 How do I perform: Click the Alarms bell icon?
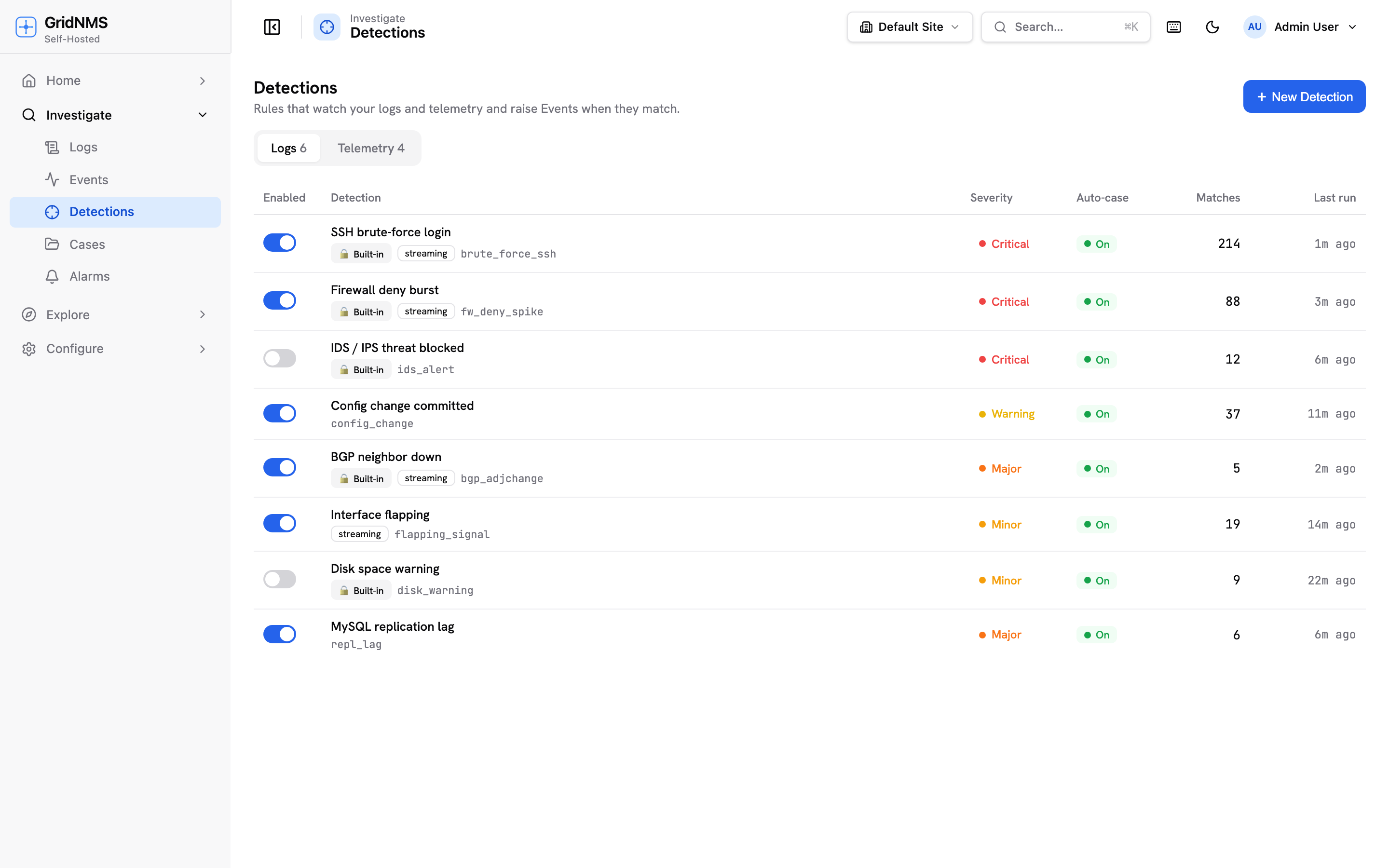[x=52, y=277]
